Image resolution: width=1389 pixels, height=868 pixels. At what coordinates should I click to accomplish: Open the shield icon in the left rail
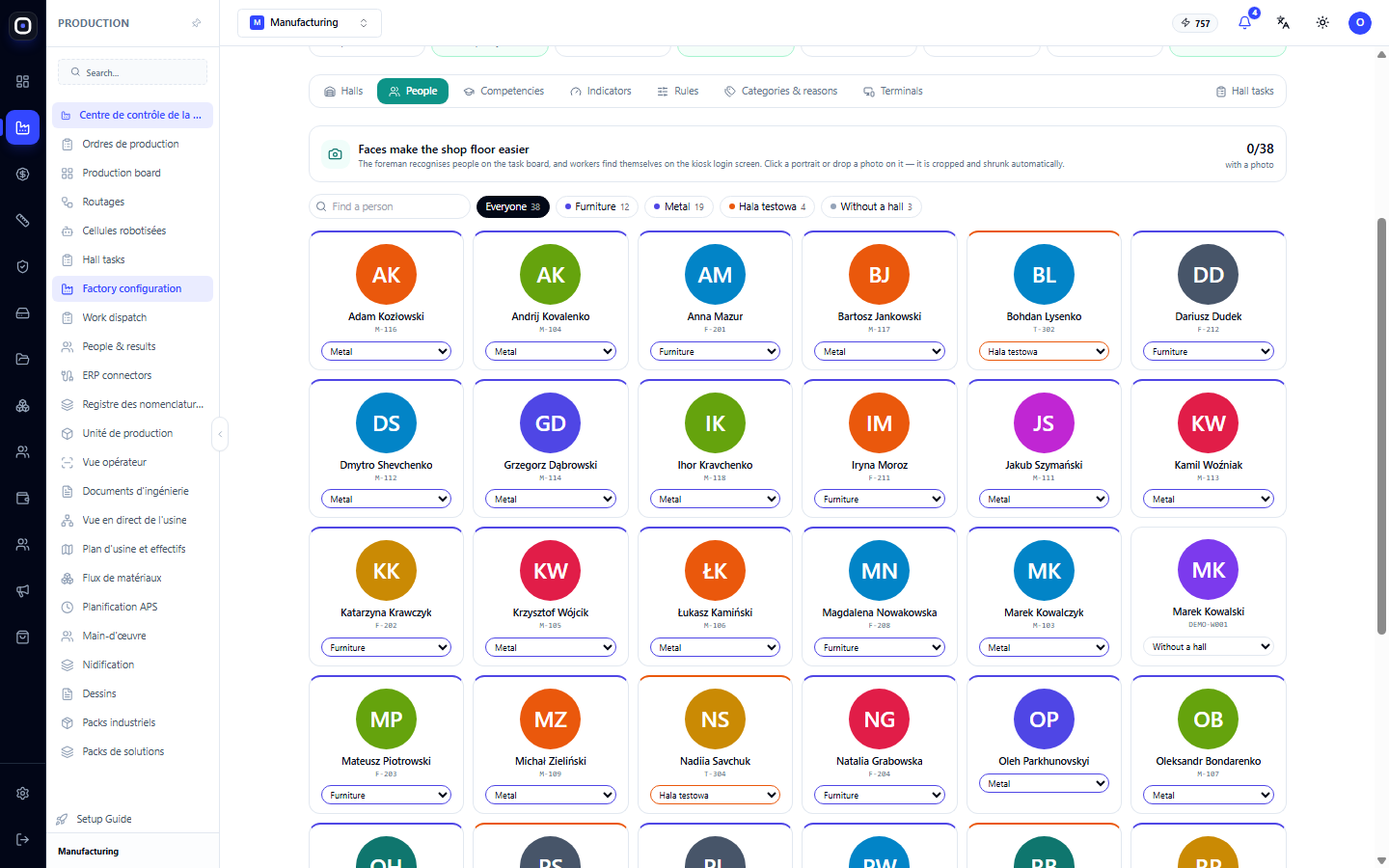[23, 266]
